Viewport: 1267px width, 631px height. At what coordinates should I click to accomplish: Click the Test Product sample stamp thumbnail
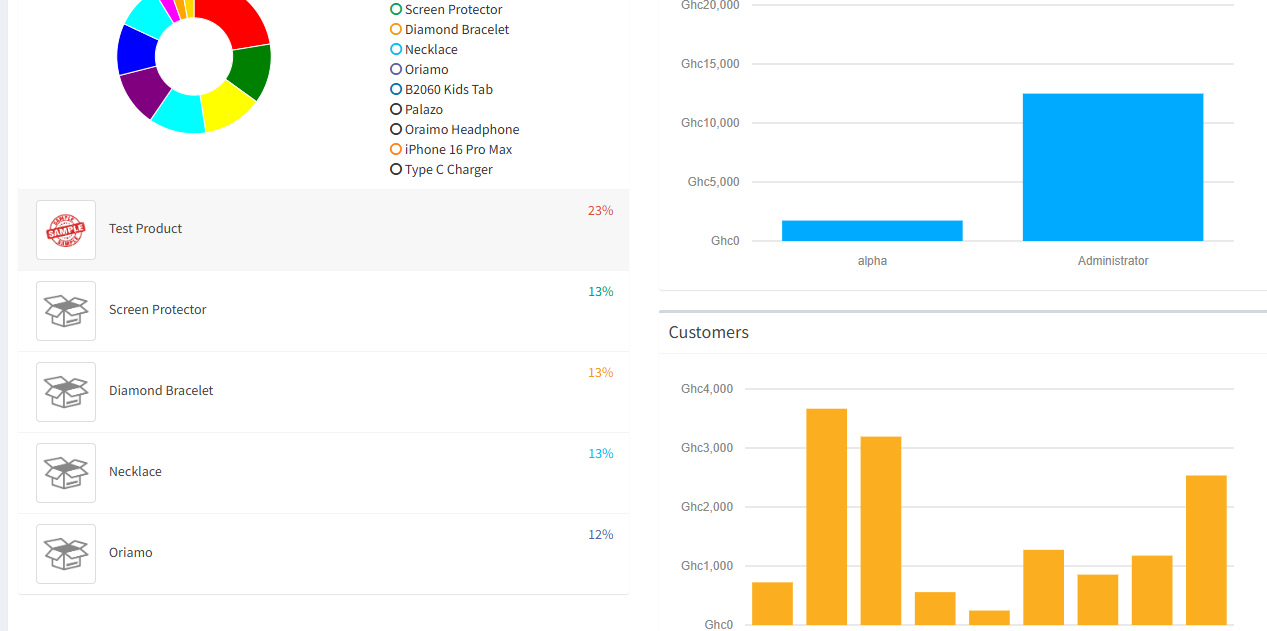tap(66, 230)
